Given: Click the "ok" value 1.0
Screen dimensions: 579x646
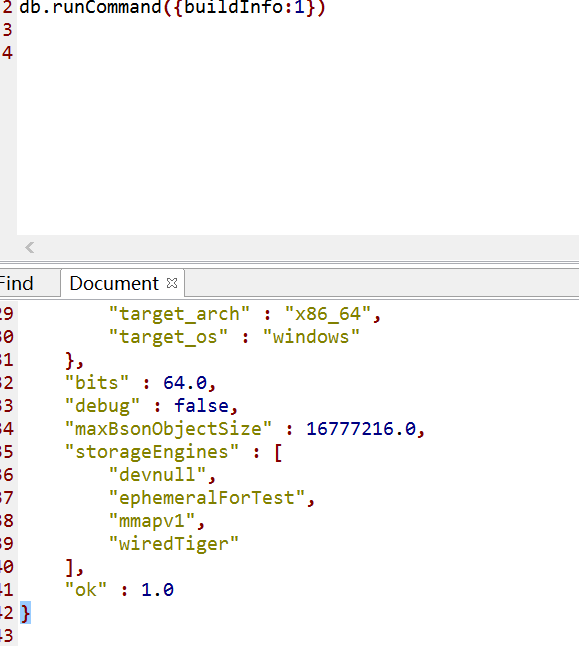Looking at the screenshot, I should (x=157, y=590).
